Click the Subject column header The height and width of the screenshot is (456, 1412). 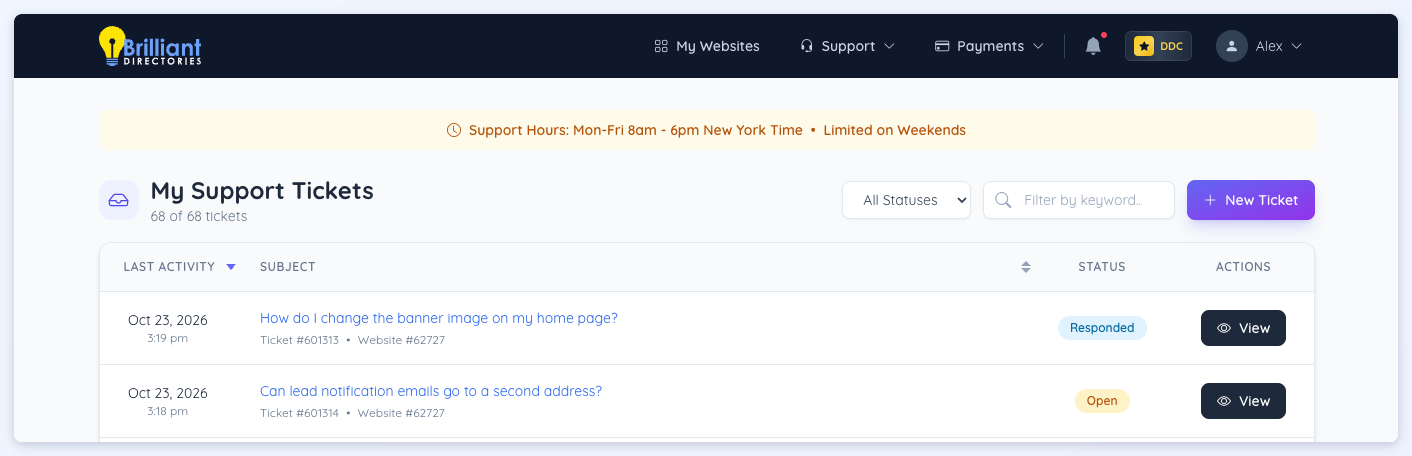tap(288, 267)
